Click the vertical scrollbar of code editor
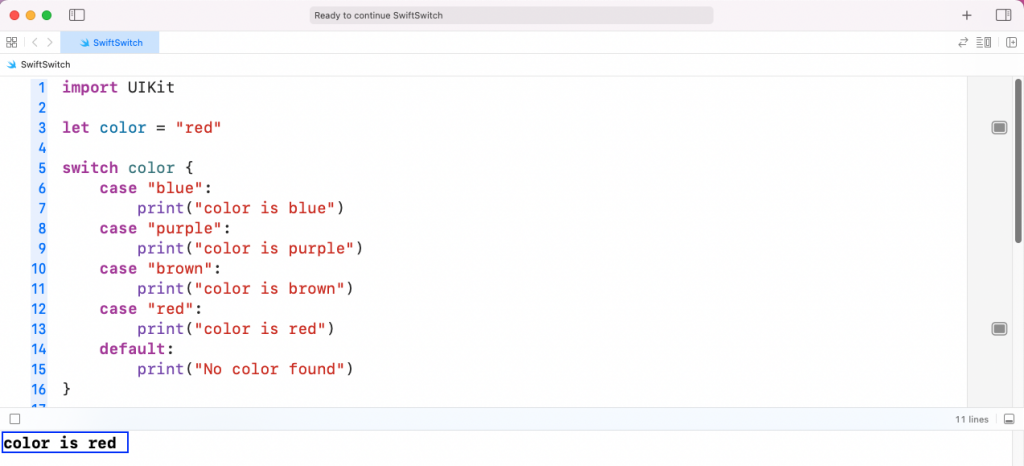 [x=1018, y=160]
